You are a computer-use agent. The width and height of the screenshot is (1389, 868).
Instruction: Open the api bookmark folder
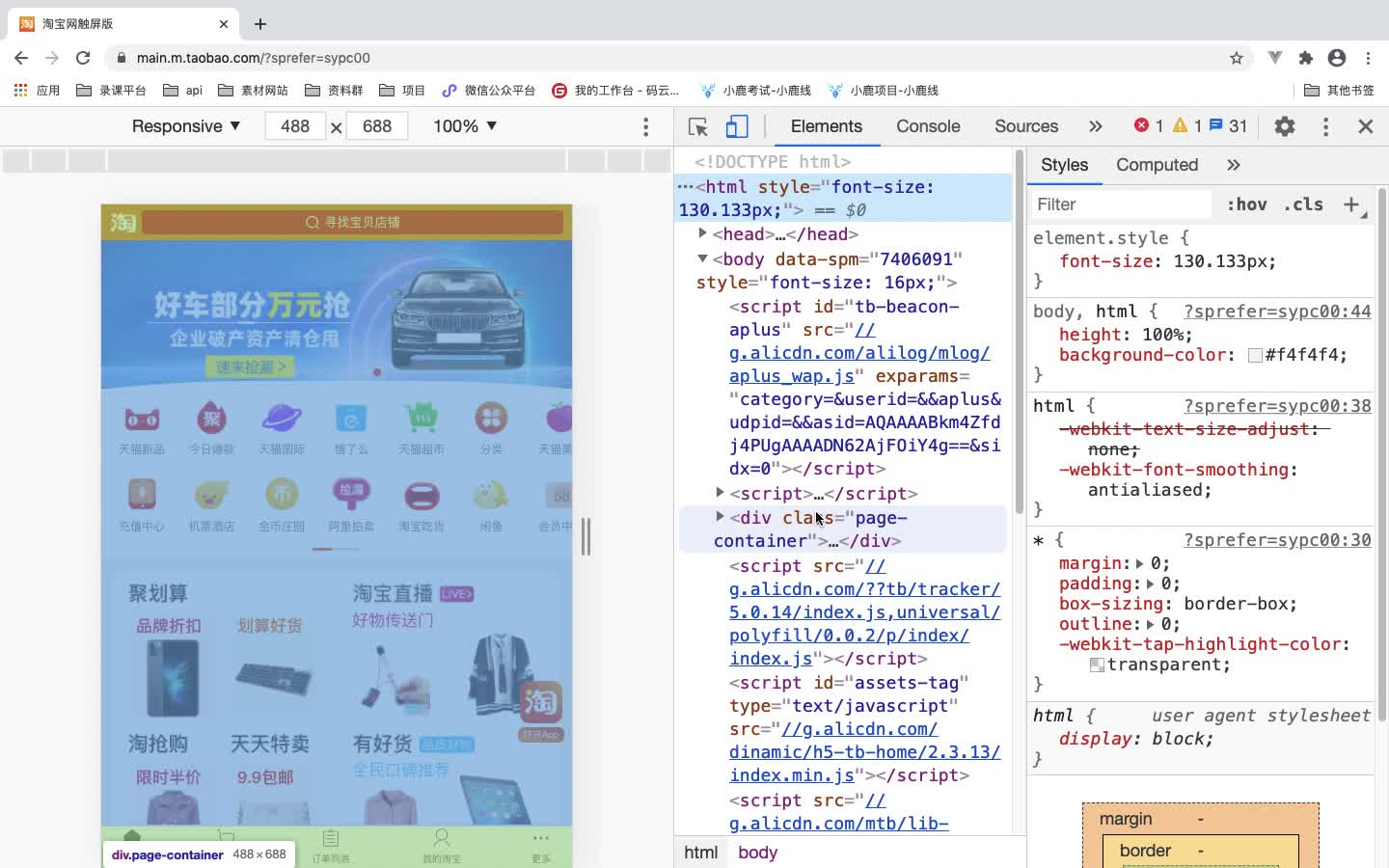pyautogui.click(x=183, y=91)
